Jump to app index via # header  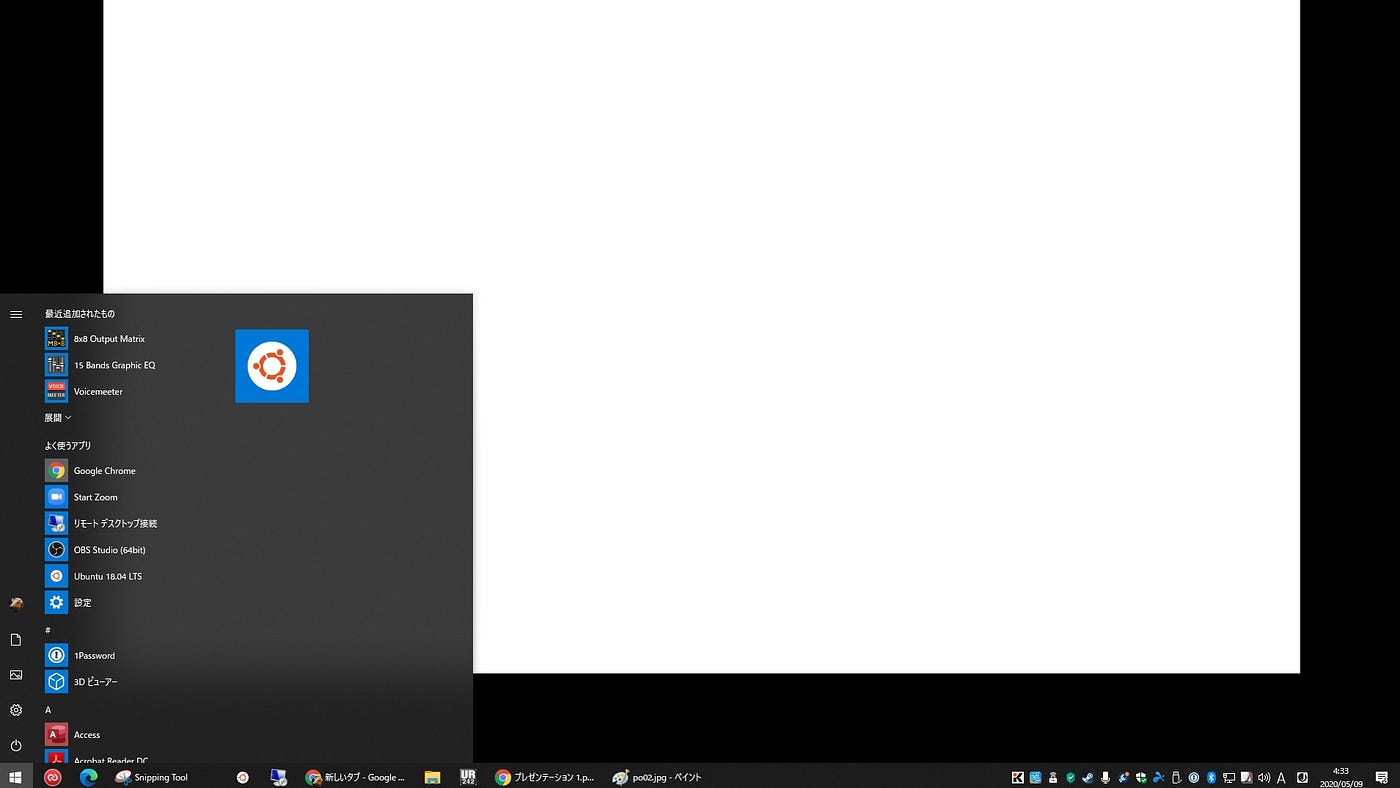(48, 630)
